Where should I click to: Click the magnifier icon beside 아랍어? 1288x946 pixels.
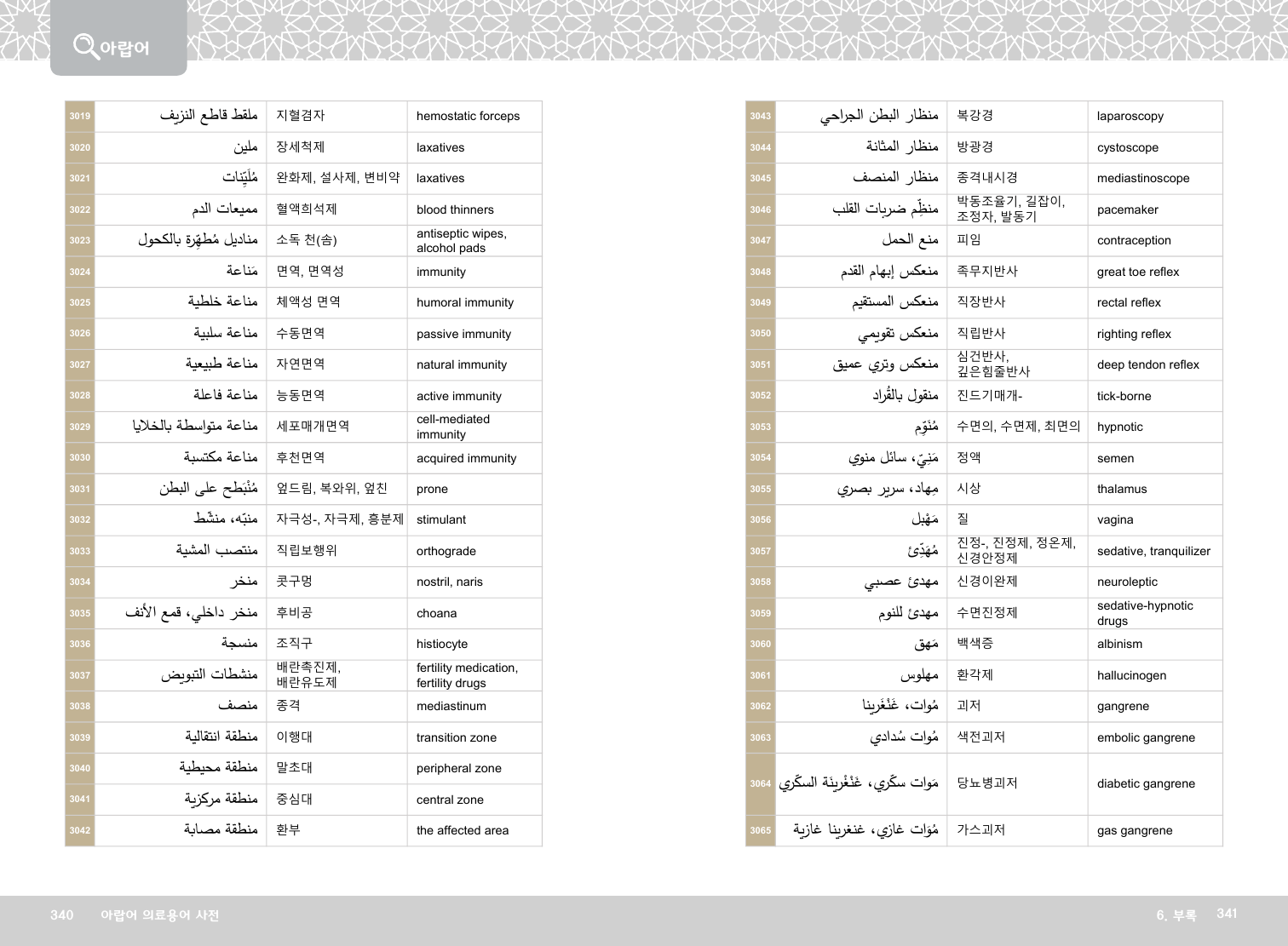[85, 46]
